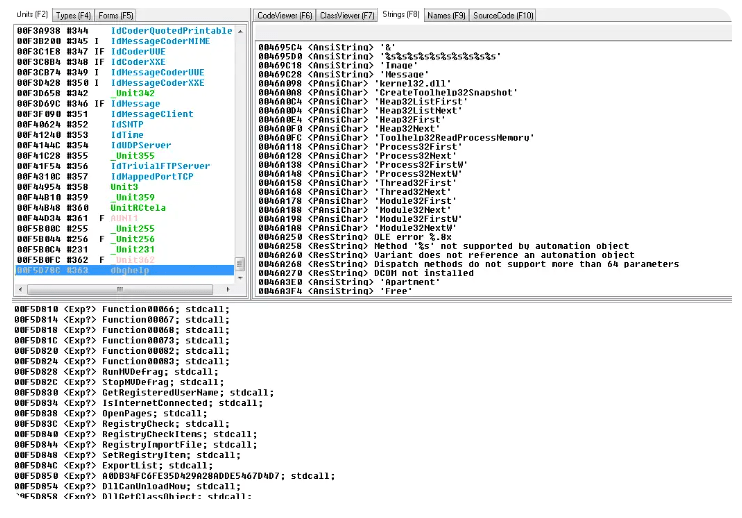Click the horizontal scrollbar thumb under units list
The width and height of the screenshot is (742, 518).
click(120, 289)
